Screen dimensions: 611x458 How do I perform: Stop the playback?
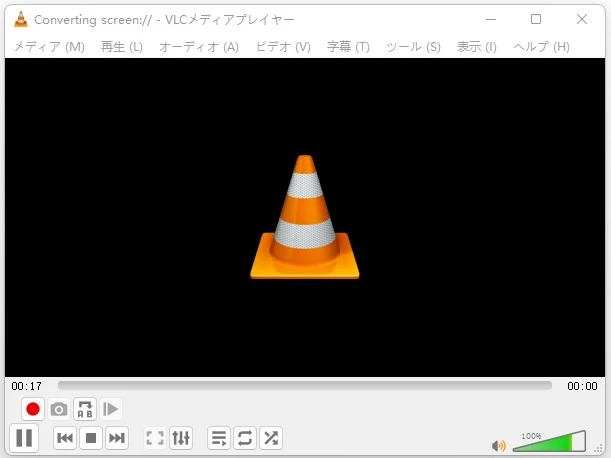(x=91, y=438)
